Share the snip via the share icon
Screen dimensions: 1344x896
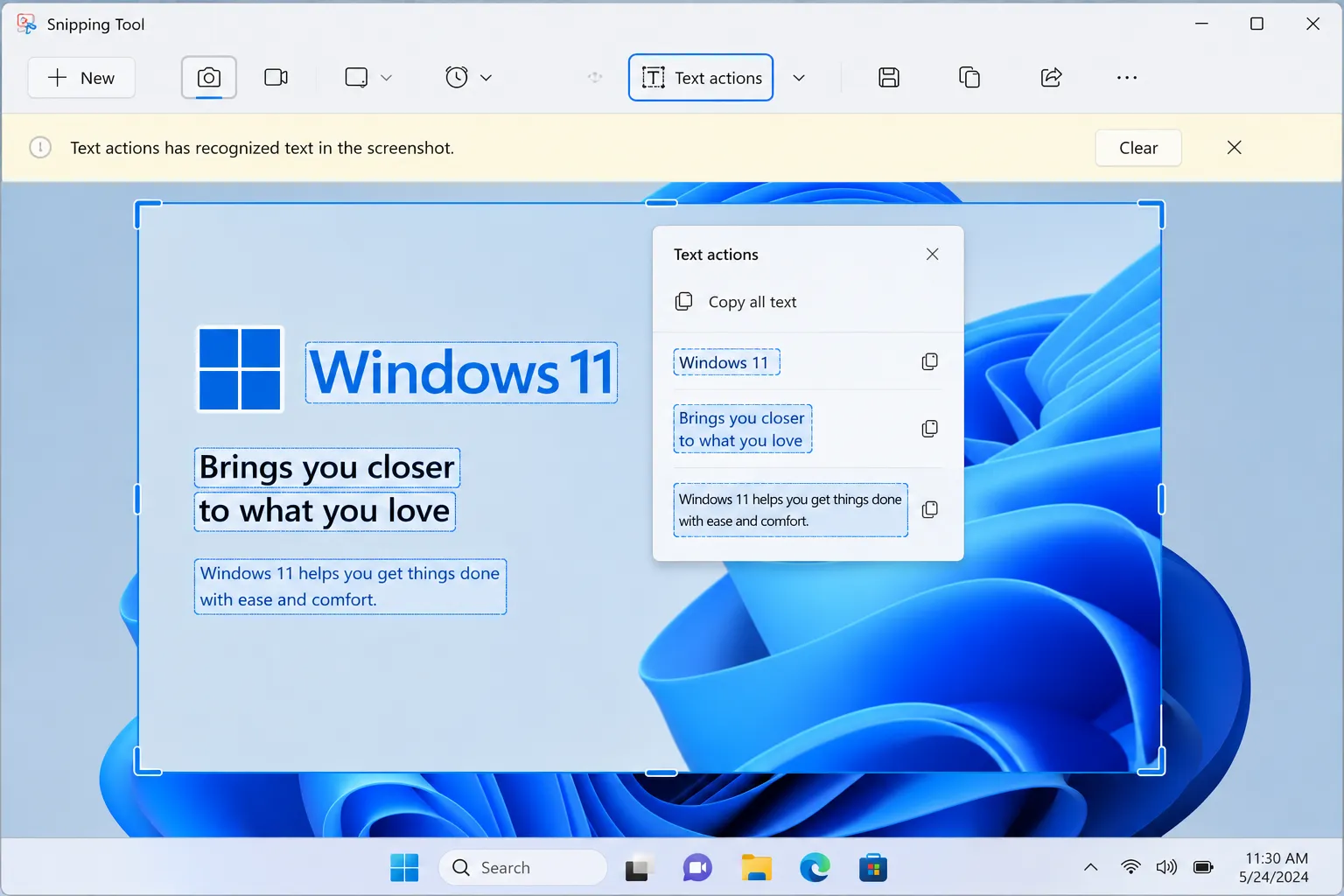pyautogui.click(x=1051, y=78)
